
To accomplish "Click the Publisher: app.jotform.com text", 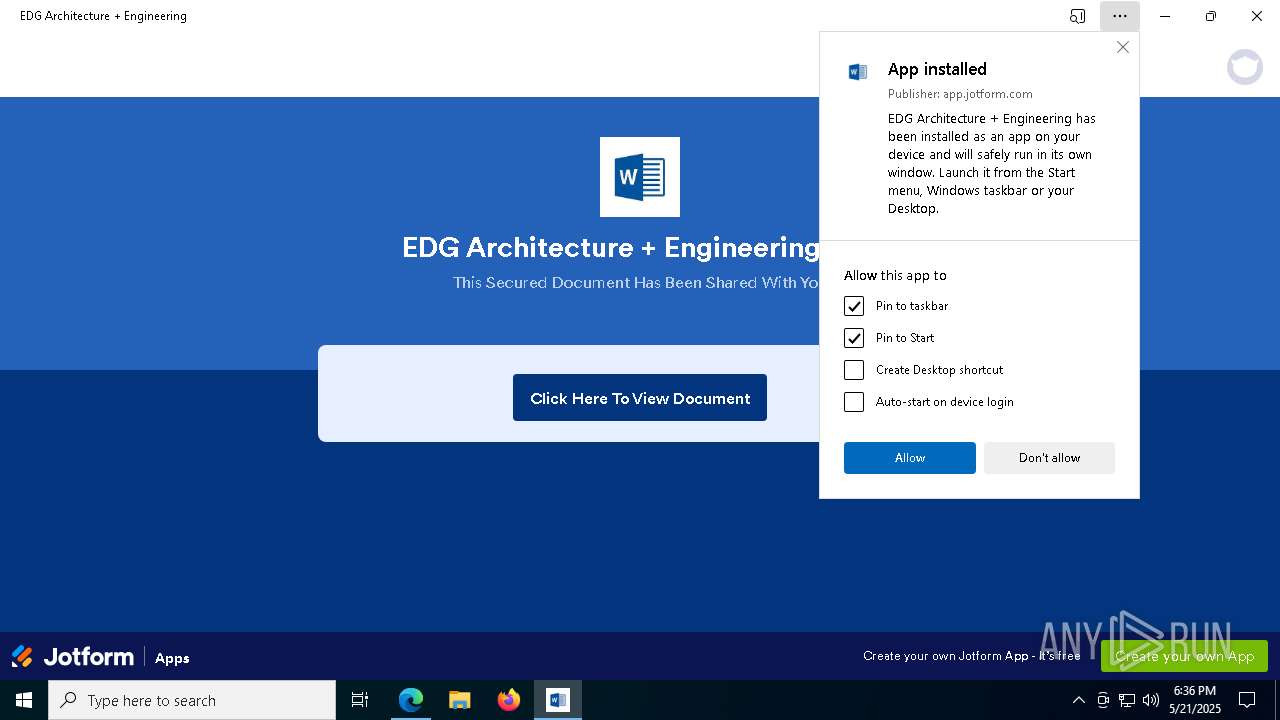I will tap(960, 94).
